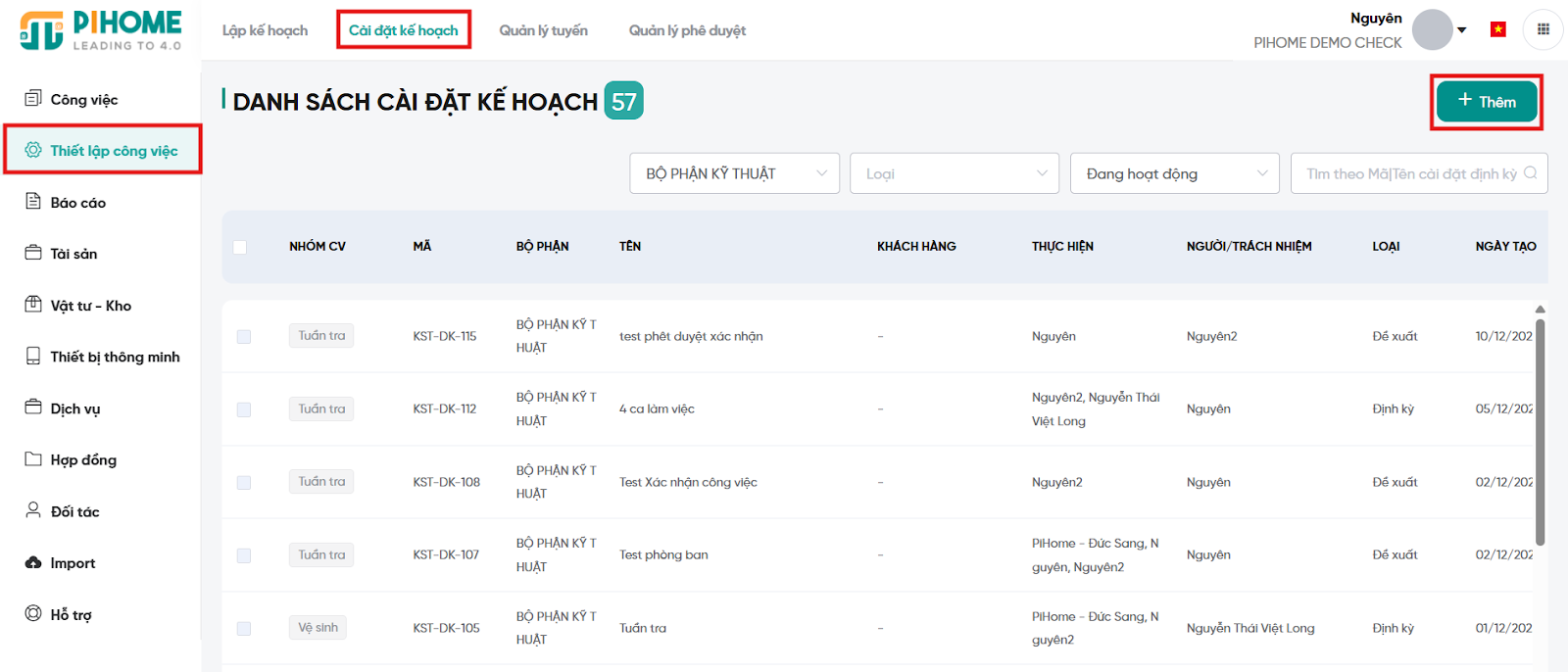Viewport: 1568px width, 672px height.
Task: Toggle the select-all header checkbox
Action: click(x=240, y=247)
